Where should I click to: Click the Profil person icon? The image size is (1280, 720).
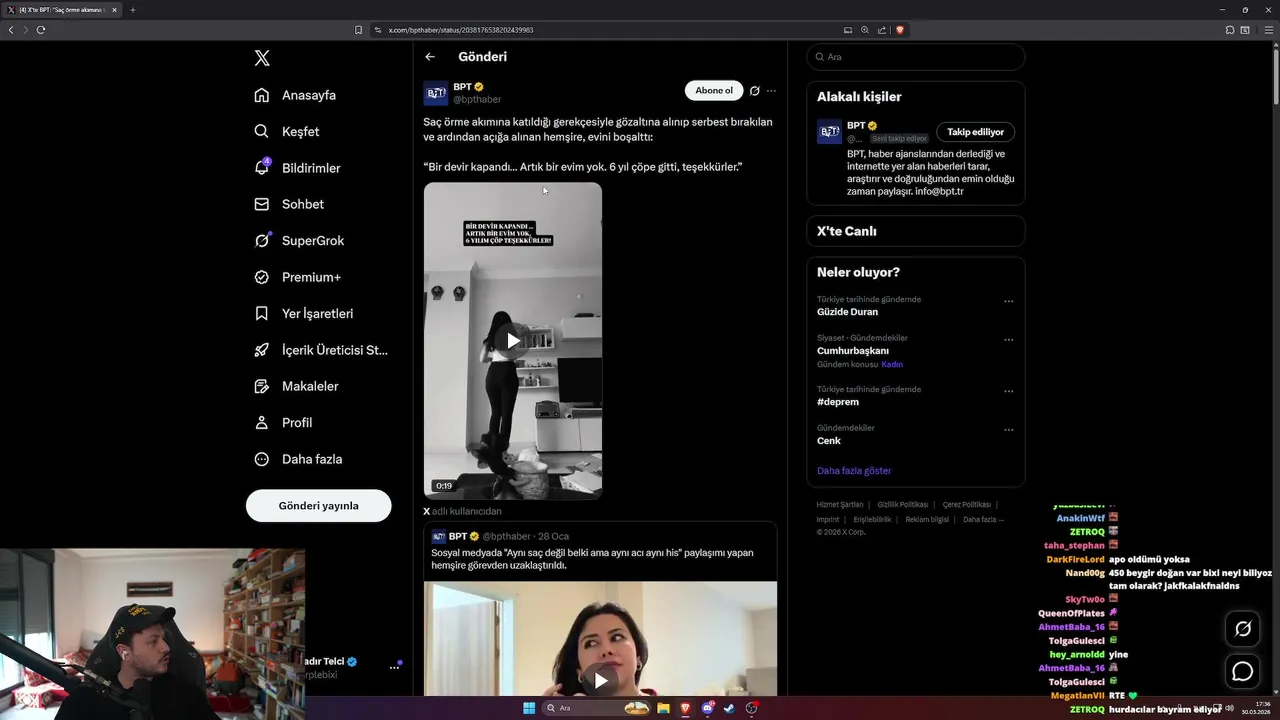coord(262,422)
